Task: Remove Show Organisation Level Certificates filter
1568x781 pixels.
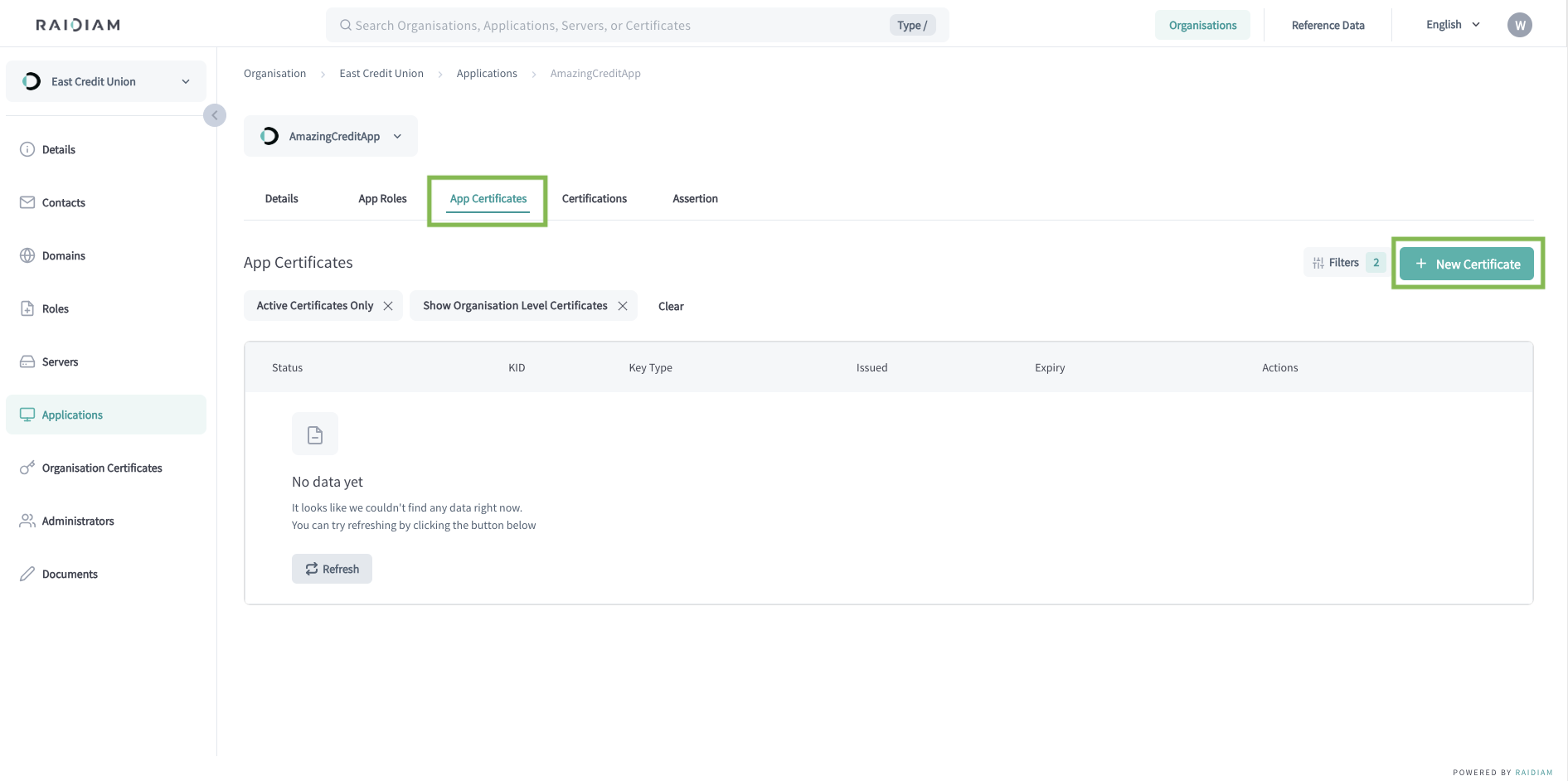Action: tap(623, 306)
